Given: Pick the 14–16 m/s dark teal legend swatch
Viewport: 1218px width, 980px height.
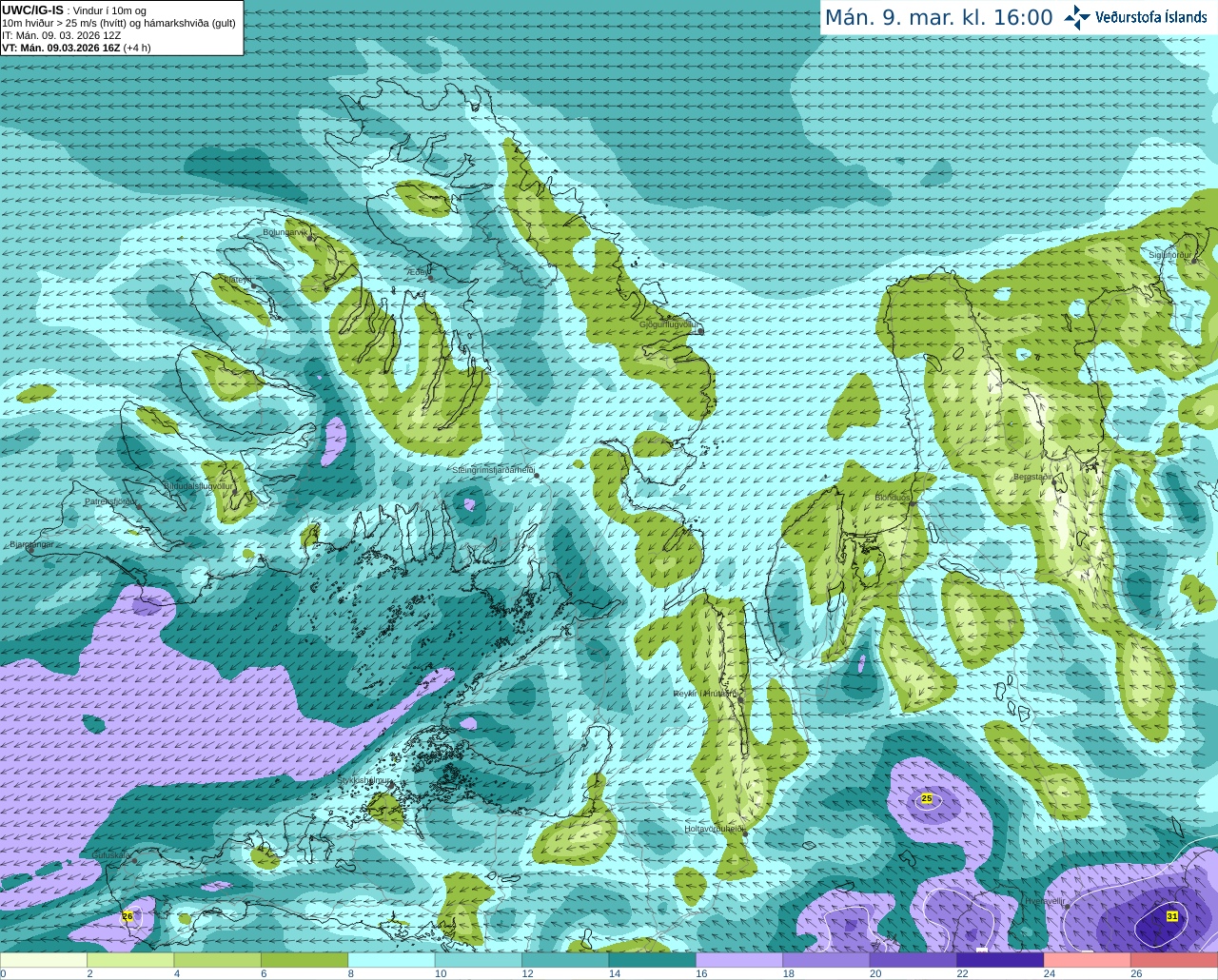Looking at the screenshot, I should [x=653, y=960].
